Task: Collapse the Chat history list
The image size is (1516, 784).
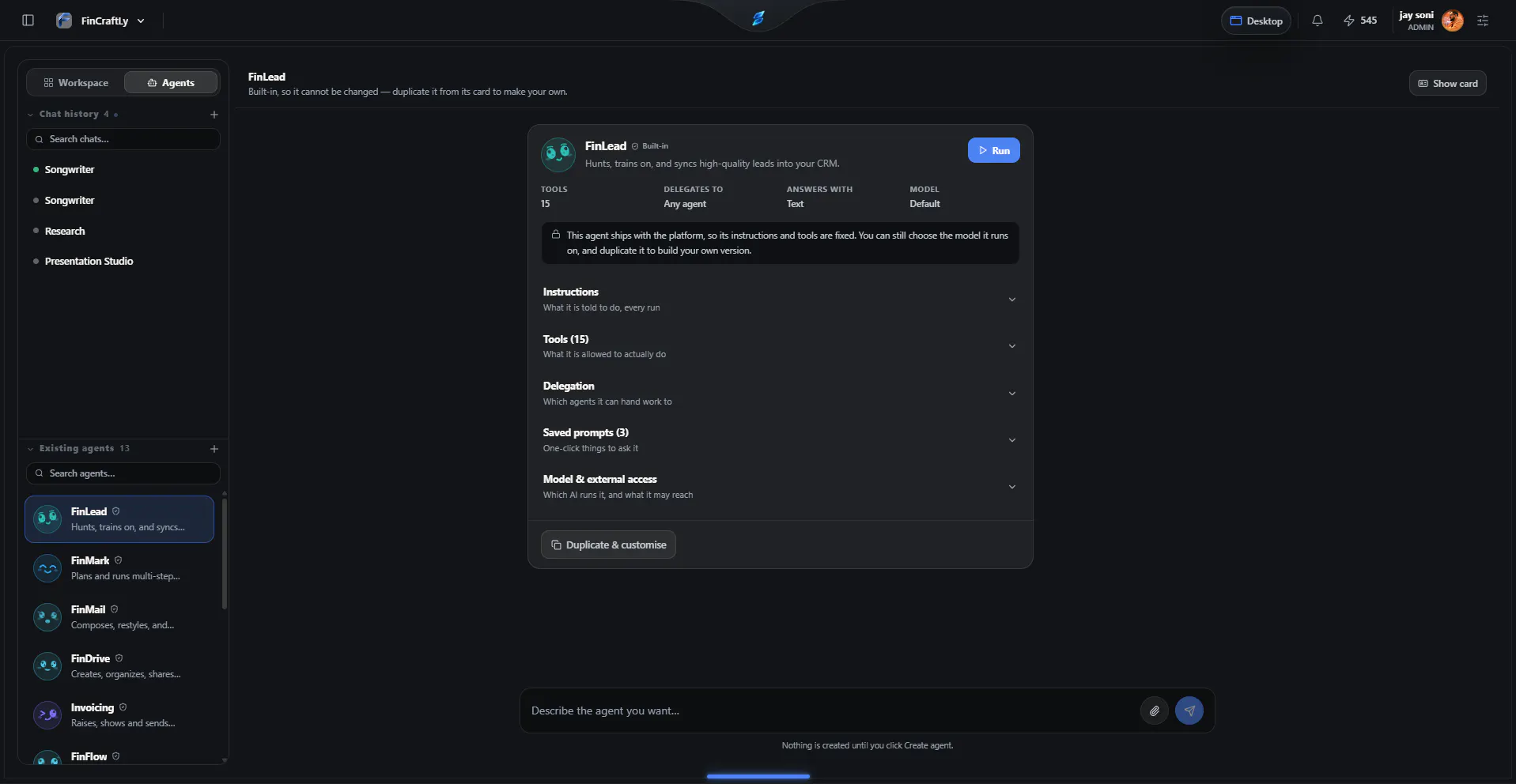Action: coord(30,115)
